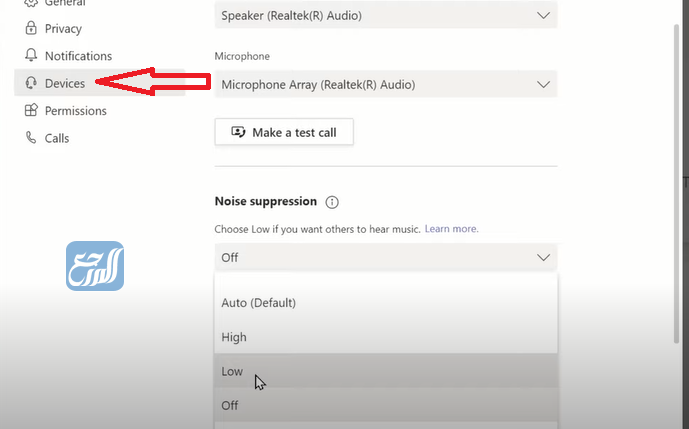Image resolution: width=689 pixels, height=429 pixels.
Task: Click the Notifications bell icon
Action: (x=31, y=56)
